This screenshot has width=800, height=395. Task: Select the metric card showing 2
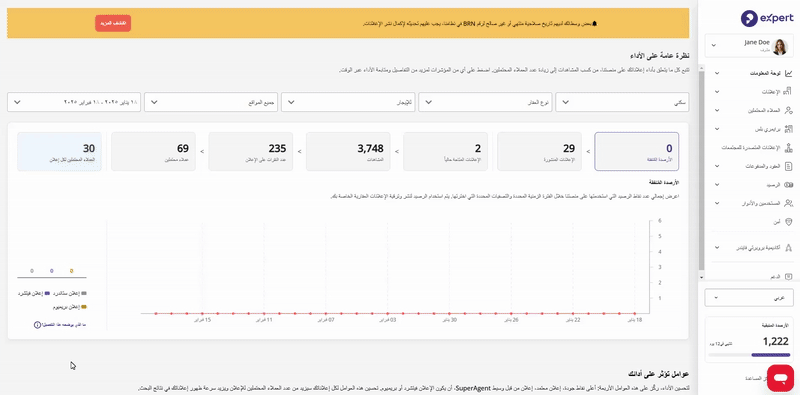445,152
